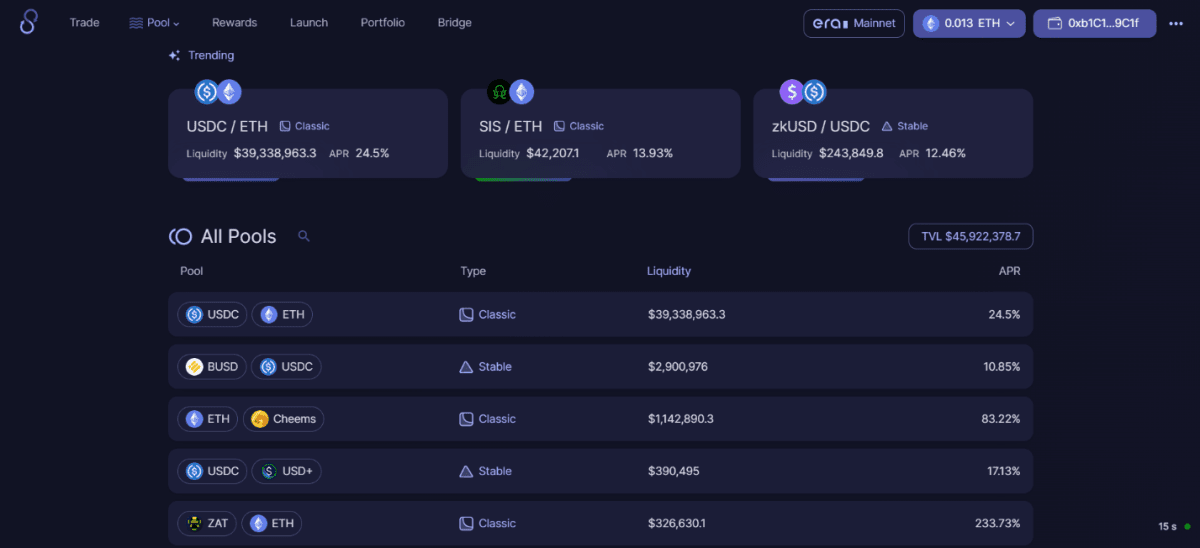Expand the 0.013 ETH balance dropdown

point(969,23)
